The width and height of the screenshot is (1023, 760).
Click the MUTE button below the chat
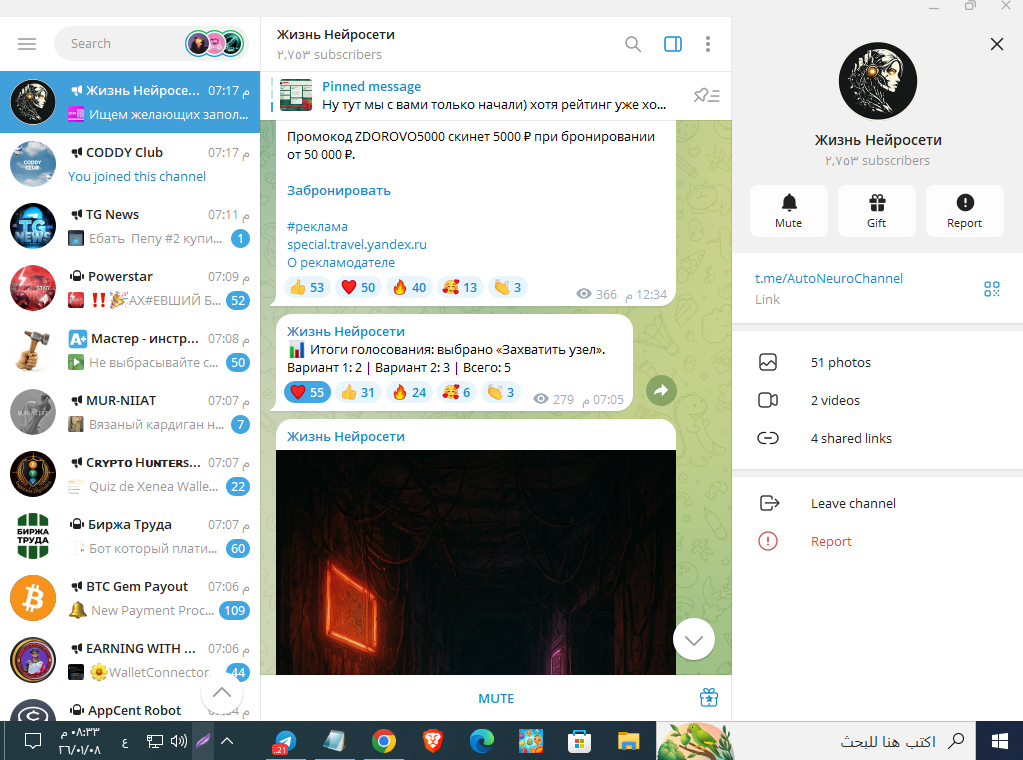pyautogui.click(x=496, y=699)
